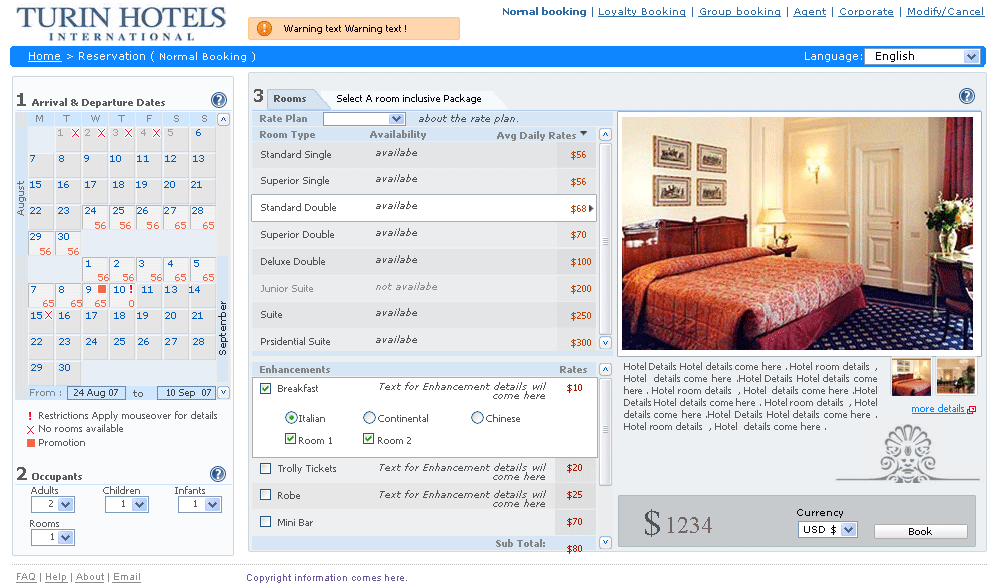This screenshot has height=588, width=1000.
Task: Uncheck the Breakfast enhancement checkbox
Action: pos(266,388)
